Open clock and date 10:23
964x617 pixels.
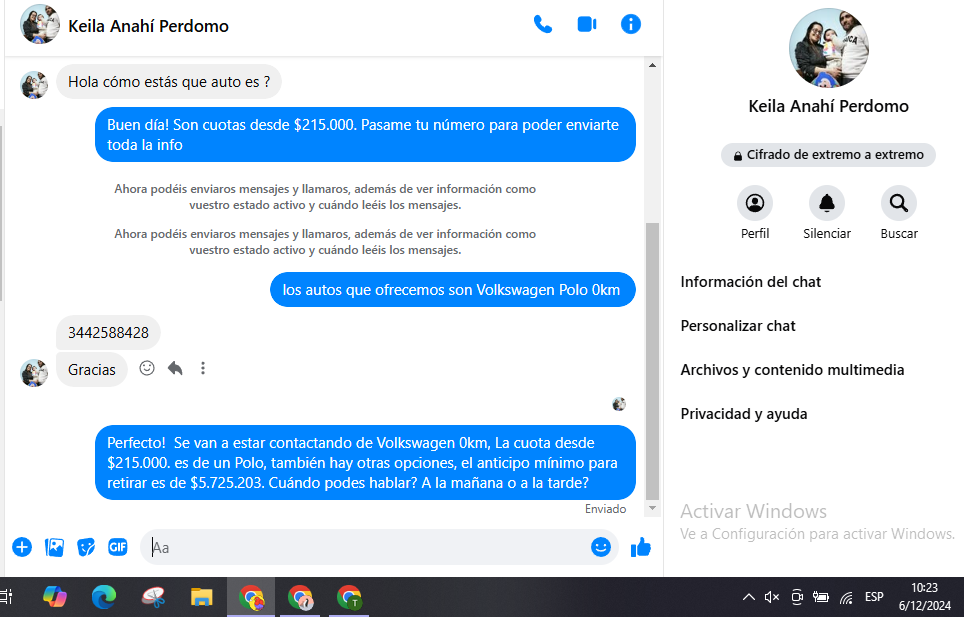pyautogui.click(x=924, y=597)
